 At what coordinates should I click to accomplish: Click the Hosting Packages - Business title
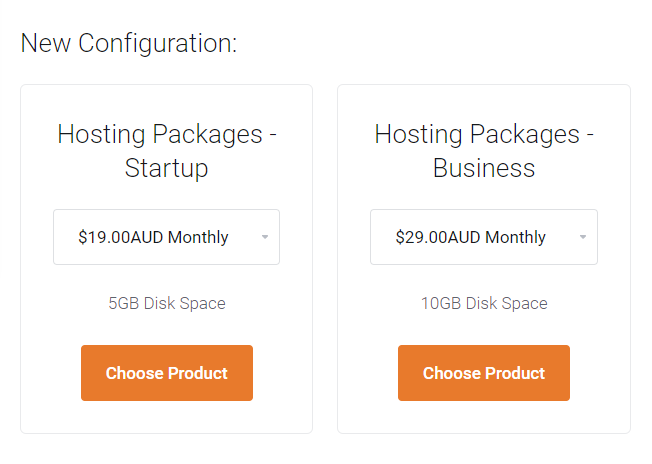[483, 150]
